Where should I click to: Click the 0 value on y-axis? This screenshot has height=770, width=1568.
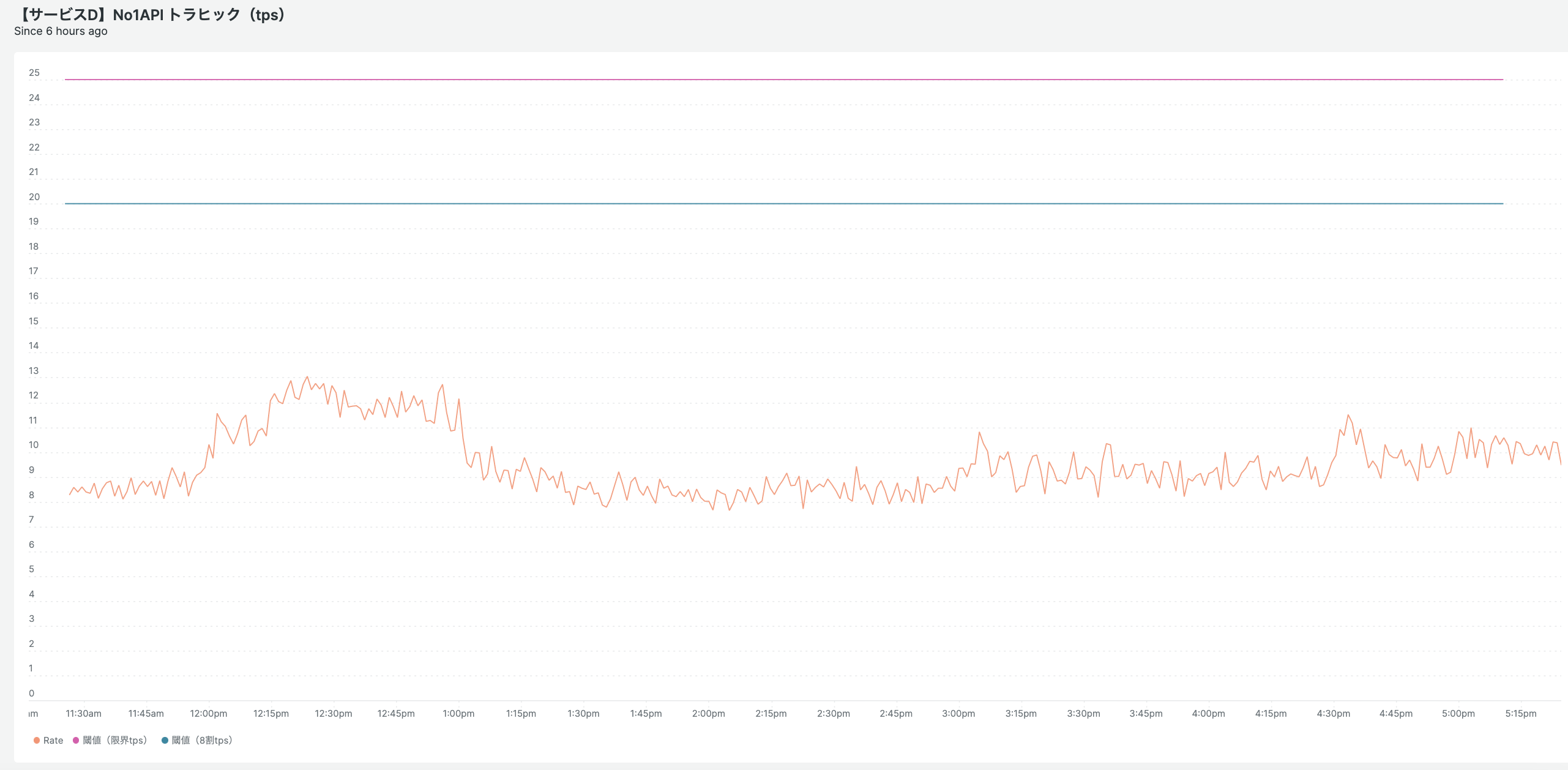(32, 693)
